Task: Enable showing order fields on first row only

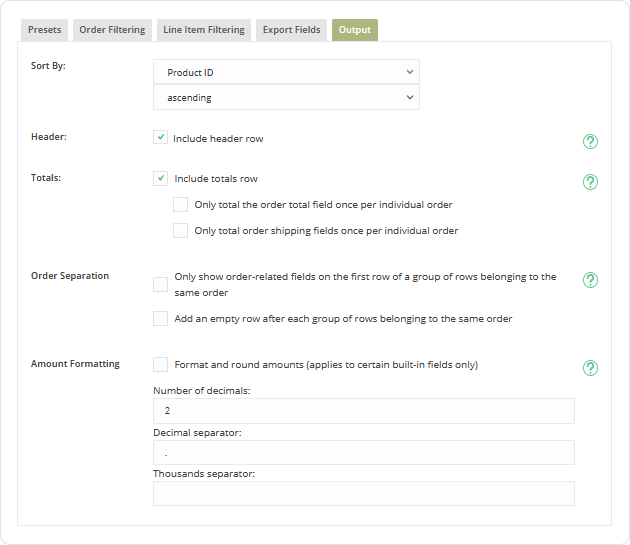Action: (160, 285)
